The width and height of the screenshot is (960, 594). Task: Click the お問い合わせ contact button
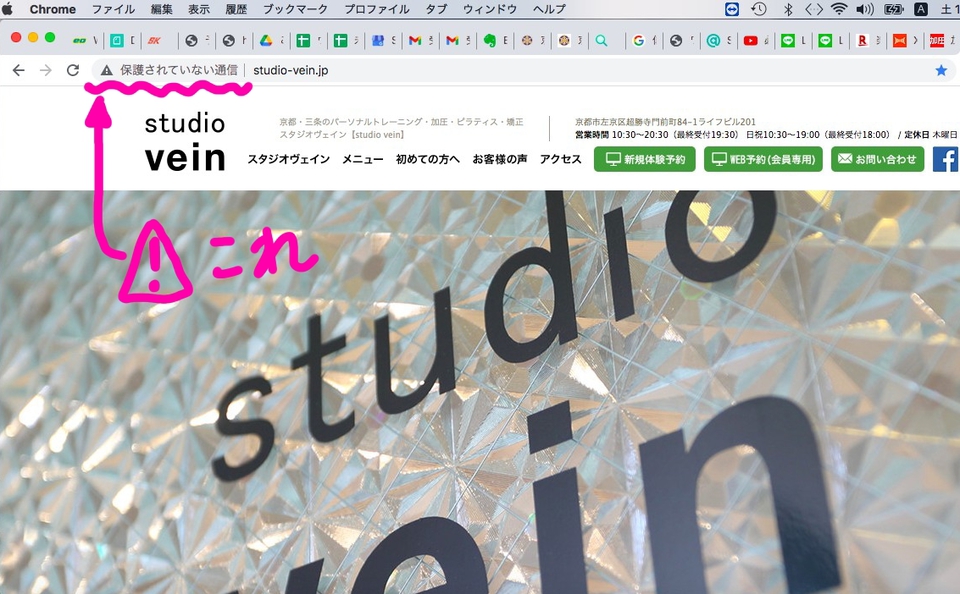point(877,159)
